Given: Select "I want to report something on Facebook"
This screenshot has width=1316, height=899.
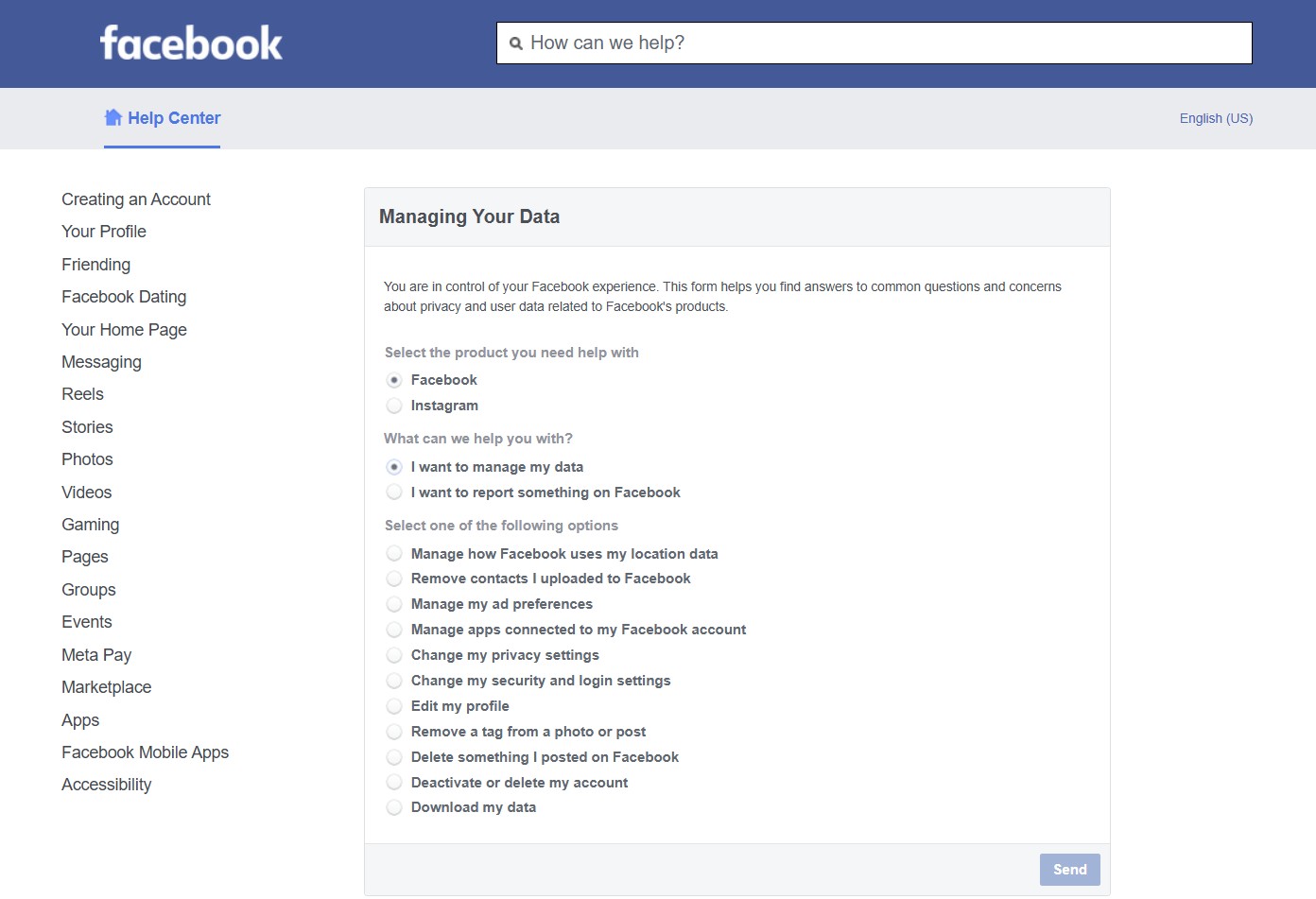Looking at the screenshot, I should click(394, 492).
